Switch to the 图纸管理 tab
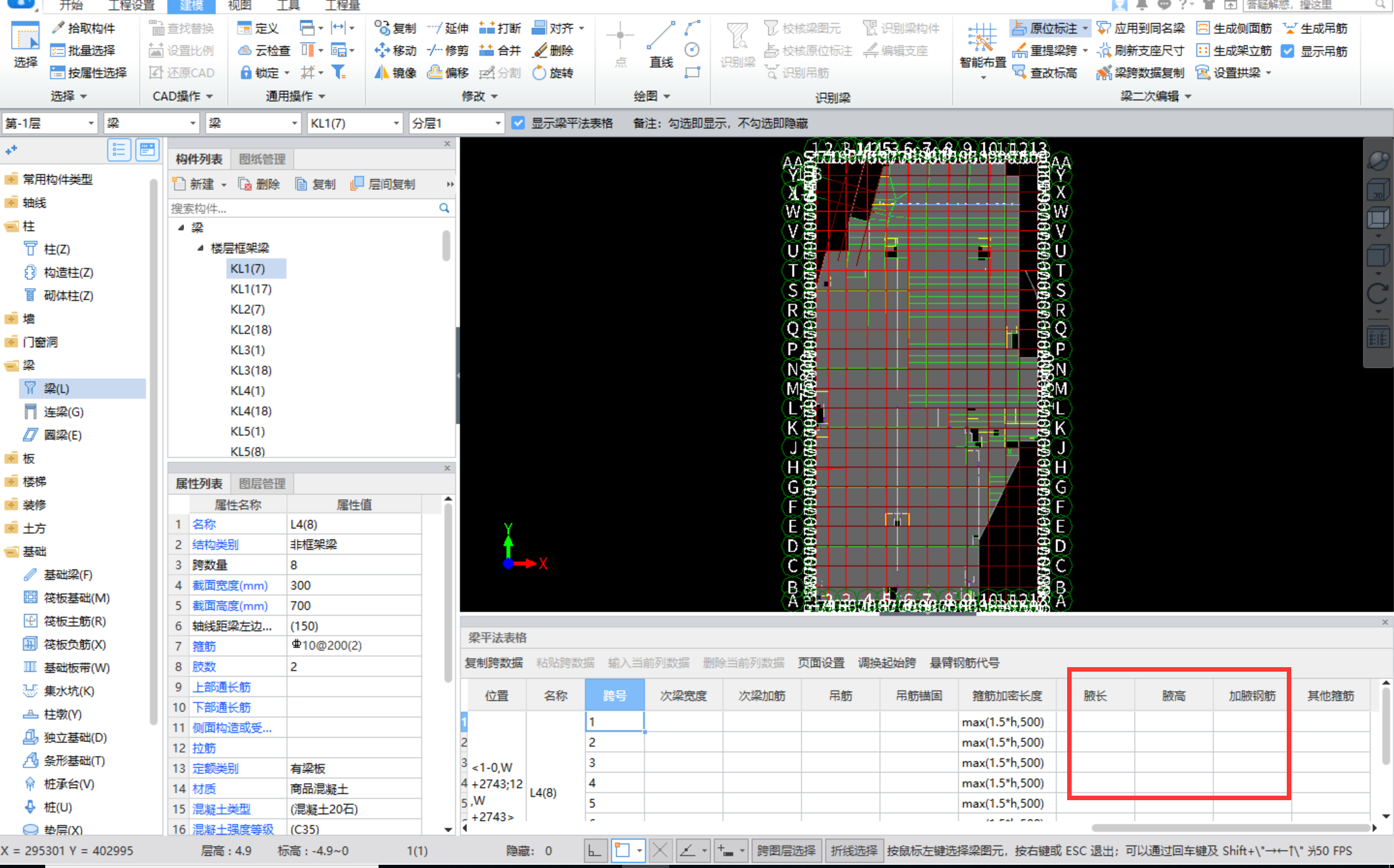1394x868 pixels. click(262, 159)
